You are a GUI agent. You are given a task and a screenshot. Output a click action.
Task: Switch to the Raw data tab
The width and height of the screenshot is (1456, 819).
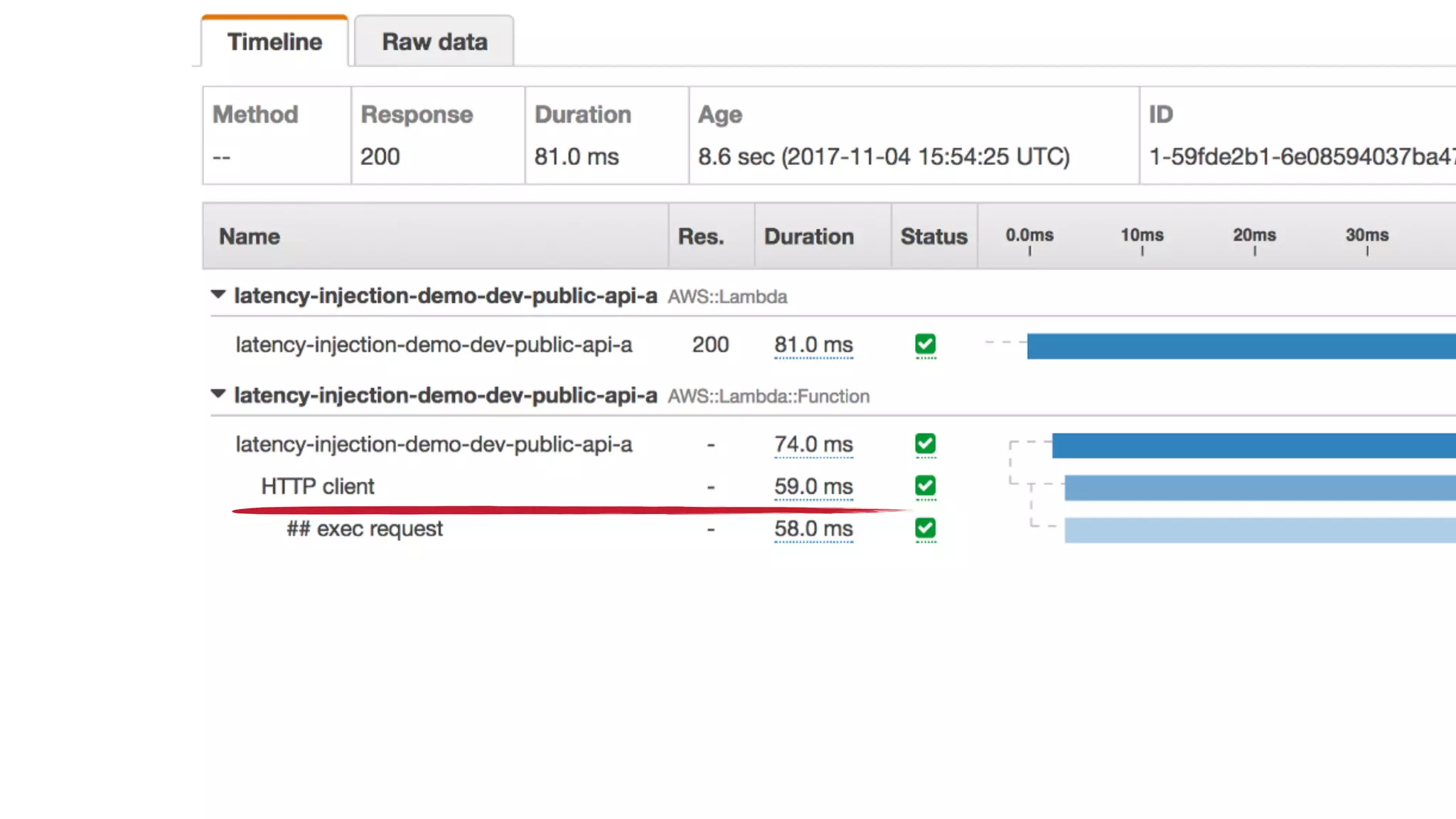tap(434, 42)
